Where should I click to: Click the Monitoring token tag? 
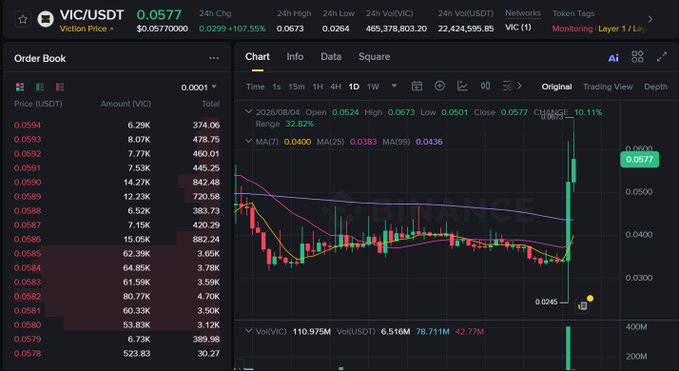(x=572, y=29)
